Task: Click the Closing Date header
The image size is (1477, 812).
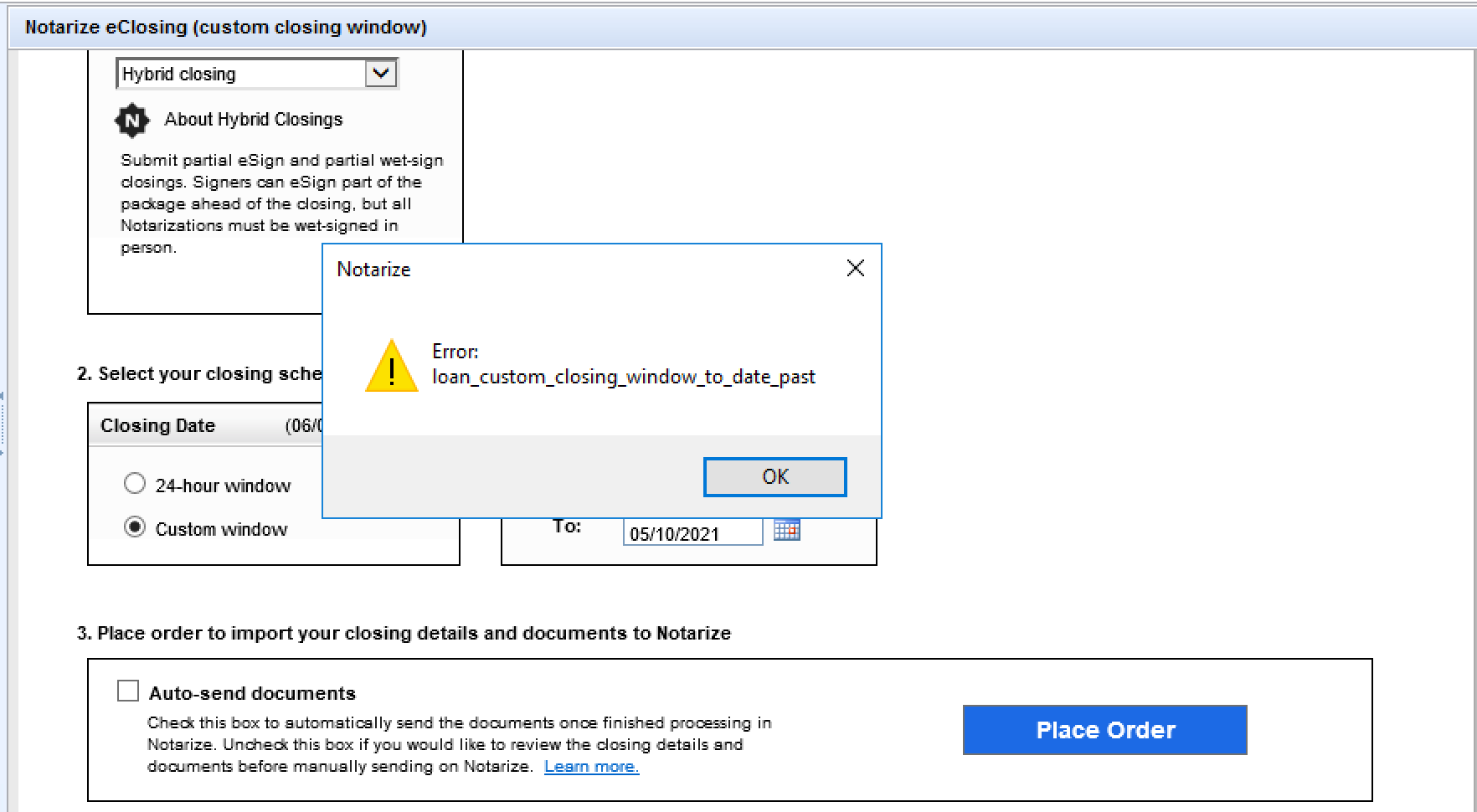Action: click(x=157, y=425)
